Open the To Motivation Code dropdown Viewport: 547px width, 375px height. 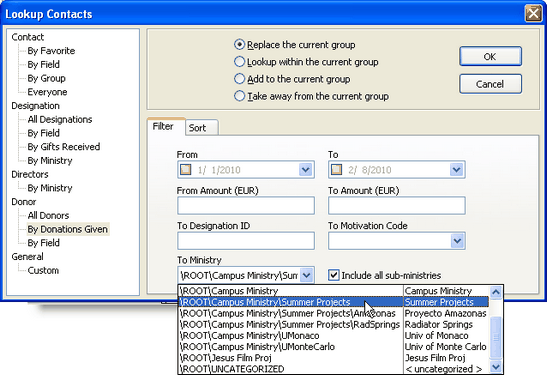(x=457, y=241)
